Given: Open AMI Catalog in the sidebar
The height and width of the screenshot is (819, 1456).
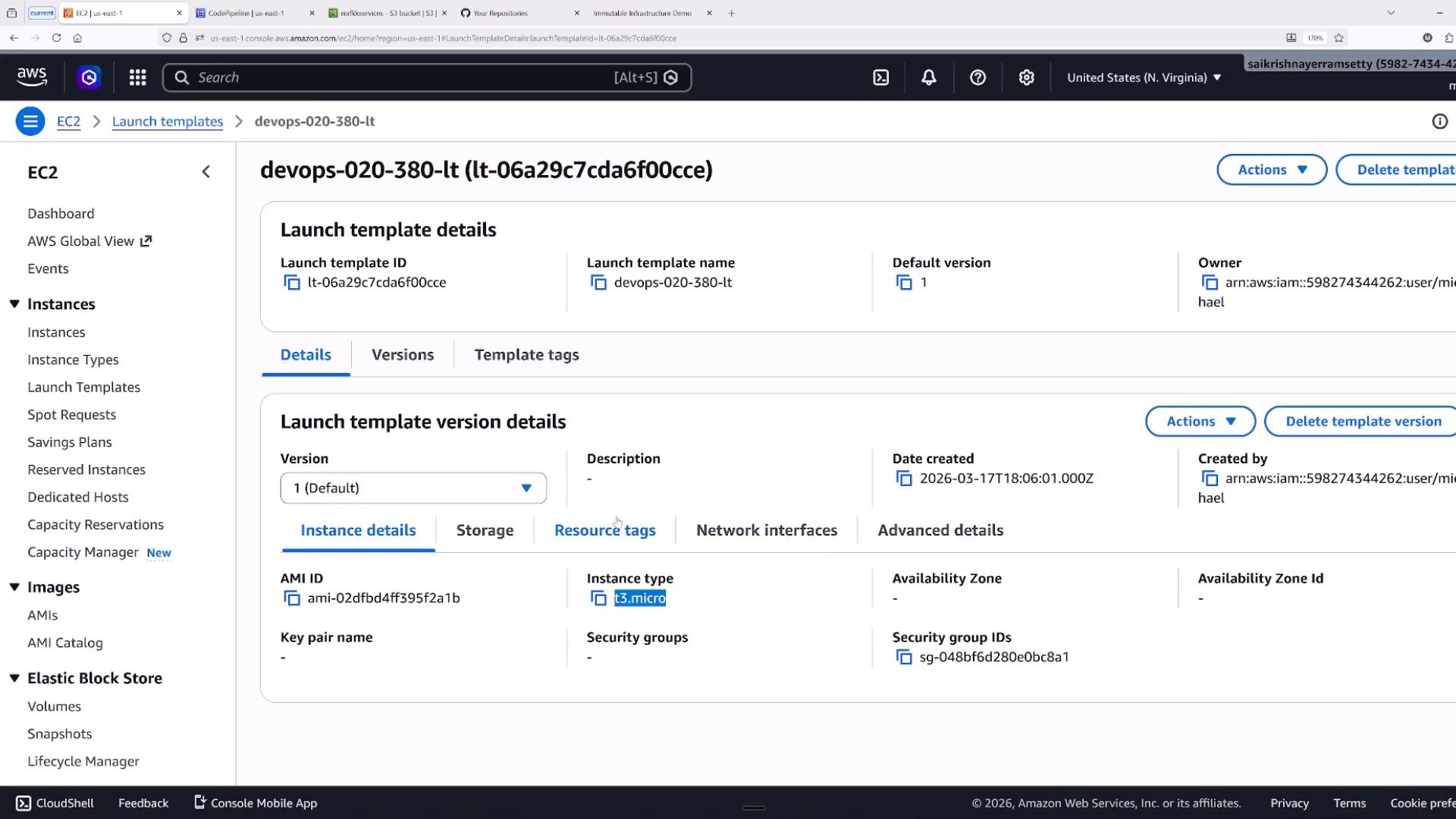Looking at the screenshot, I should coord(64,643).
